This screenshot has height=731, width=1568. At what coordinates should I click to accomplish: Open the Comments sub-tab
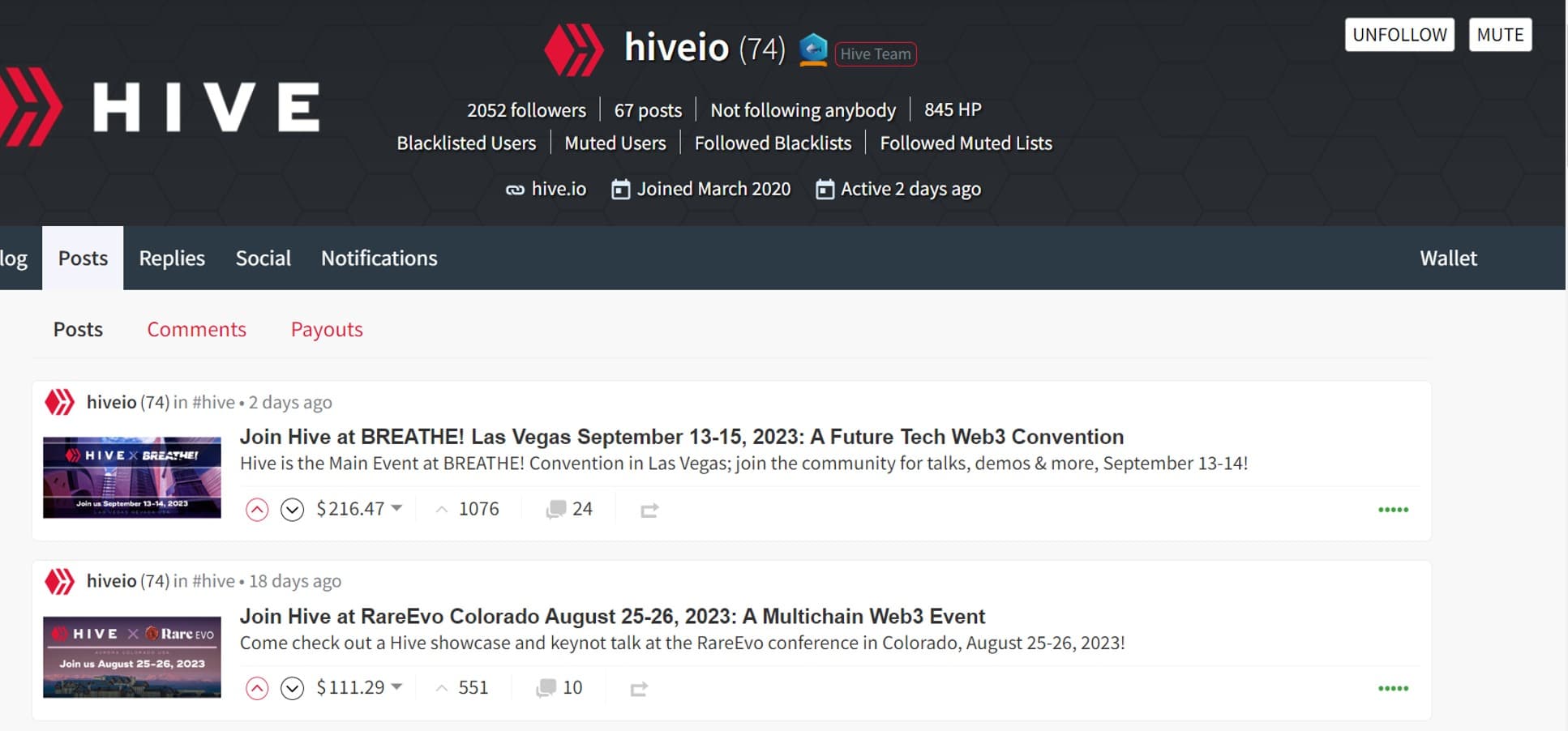click(196, 329)
